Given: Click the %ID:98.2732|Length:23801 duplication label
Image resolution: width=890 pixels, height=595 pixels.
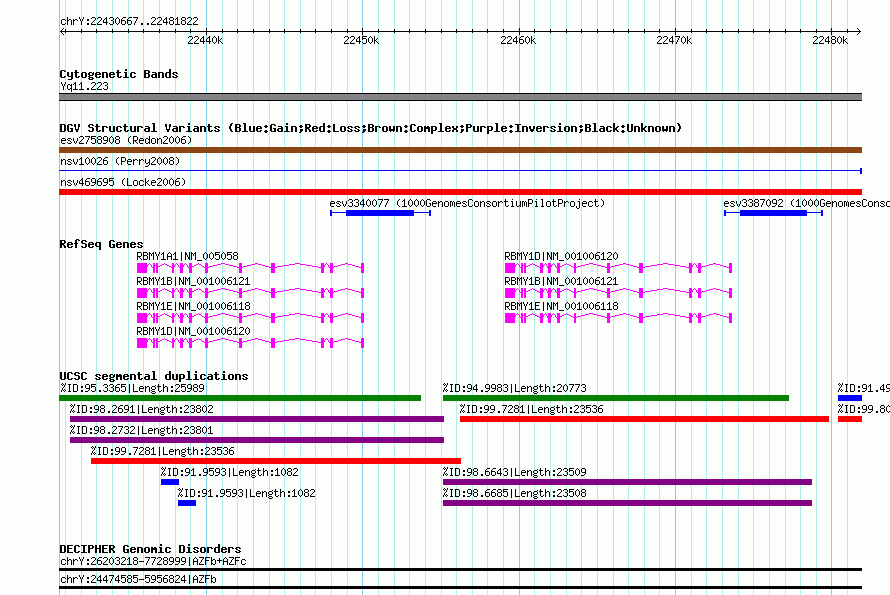Looking at the screenshot, I should 142,430.
